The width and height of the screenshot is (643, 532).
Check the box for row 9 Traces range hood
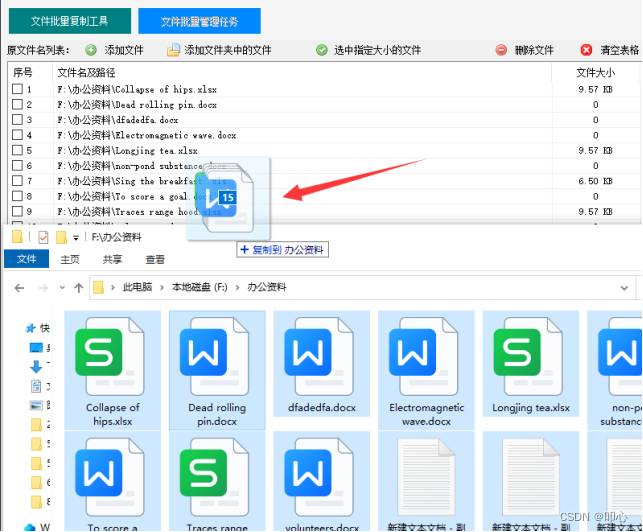17,211
